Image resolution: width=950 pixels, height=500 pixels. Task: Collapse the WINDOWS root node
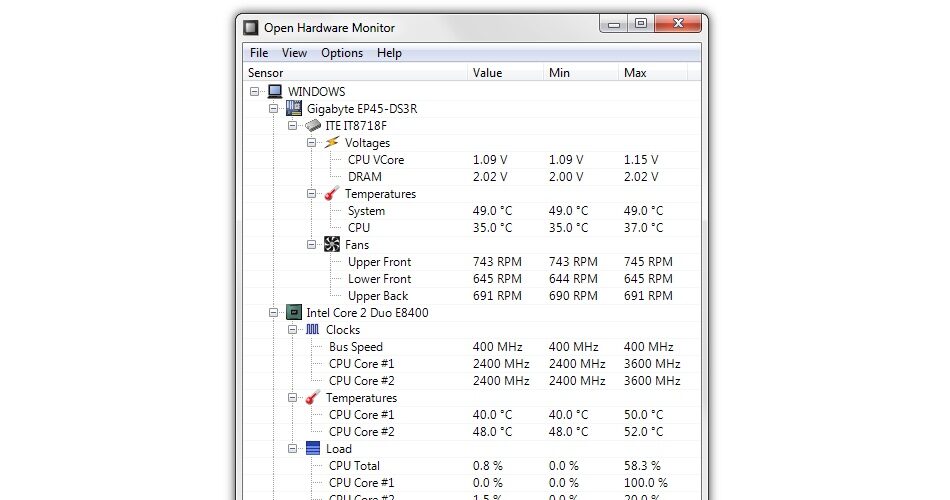(x=255, y=92)
